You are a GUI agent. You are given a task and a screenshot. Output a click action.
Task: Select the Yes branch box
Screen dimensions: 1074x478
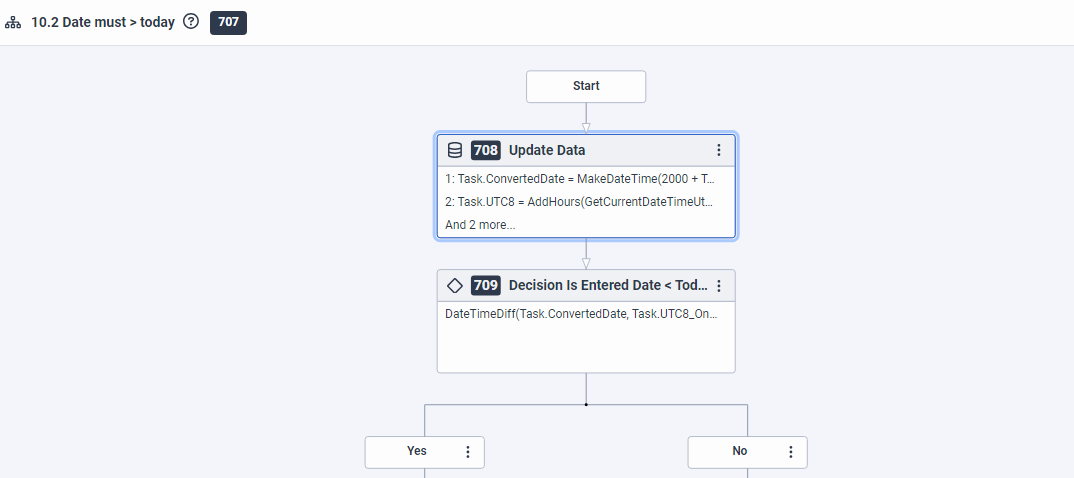tap(417, 452)
